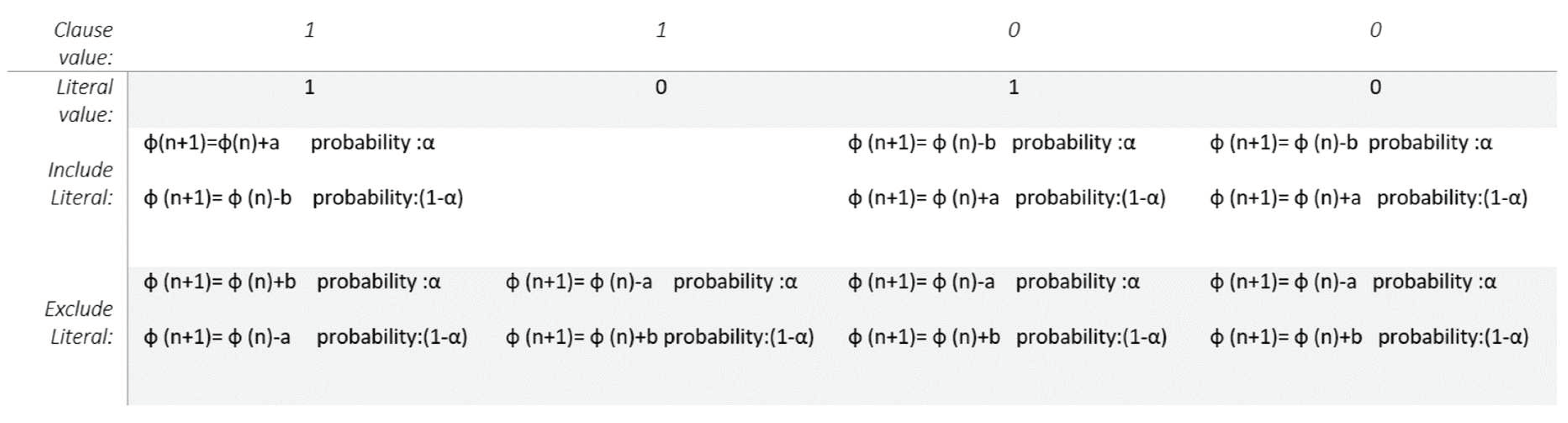Click 'probability :α' in third Exclude Literal column
1568x423 pixels.
[1077, 282]
